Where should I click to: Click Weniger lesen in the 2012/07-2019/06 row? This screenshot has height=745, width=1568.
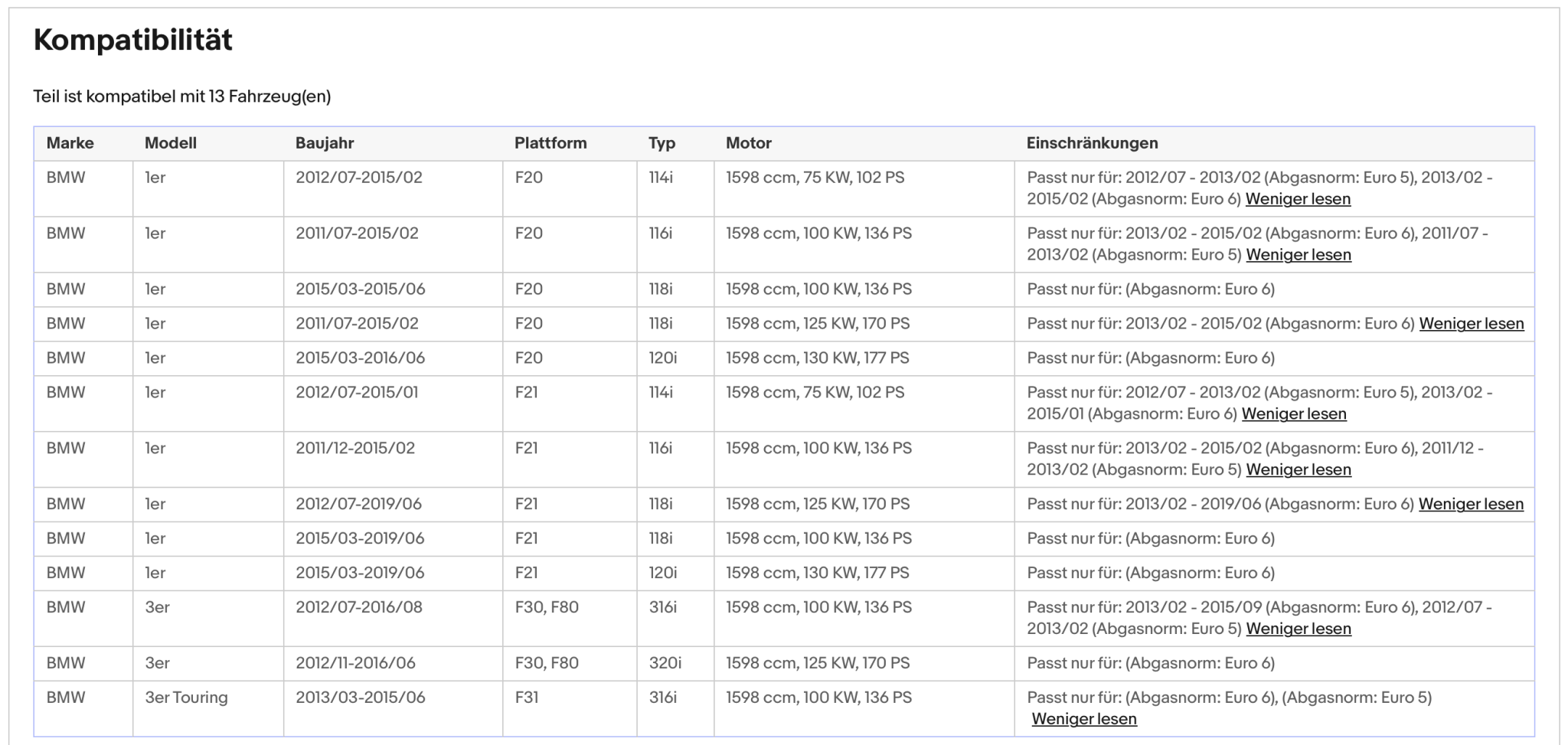click(x=1471, y=505)
